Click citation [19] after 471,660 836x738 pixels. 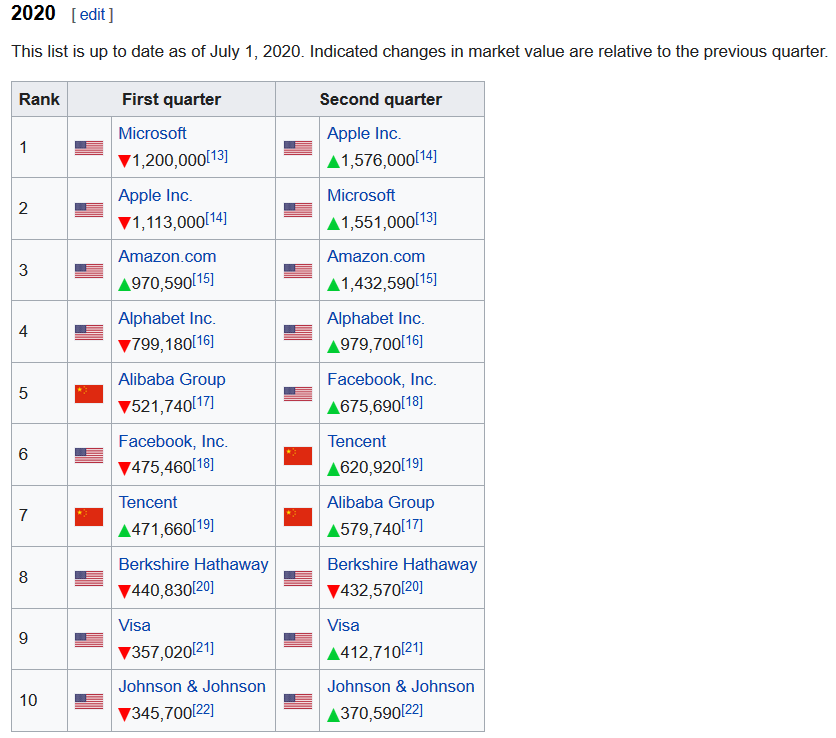203,525
